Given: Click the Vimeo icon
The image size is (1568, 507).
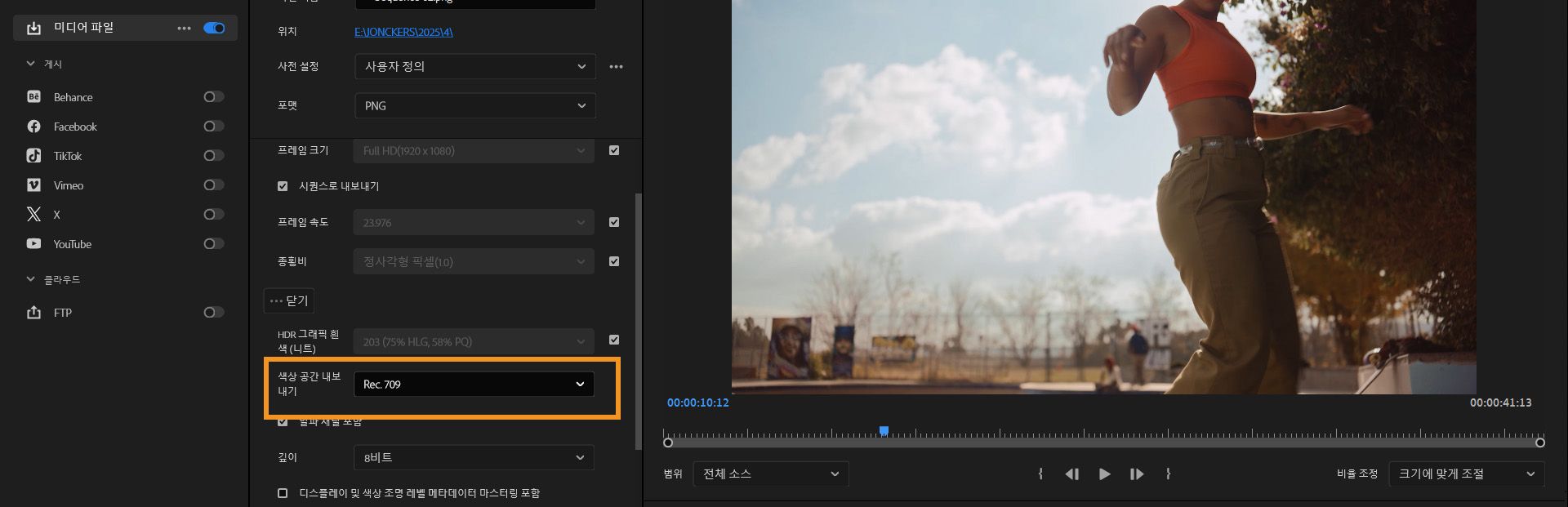Looking at the screenshot, I should coord(33,185).
